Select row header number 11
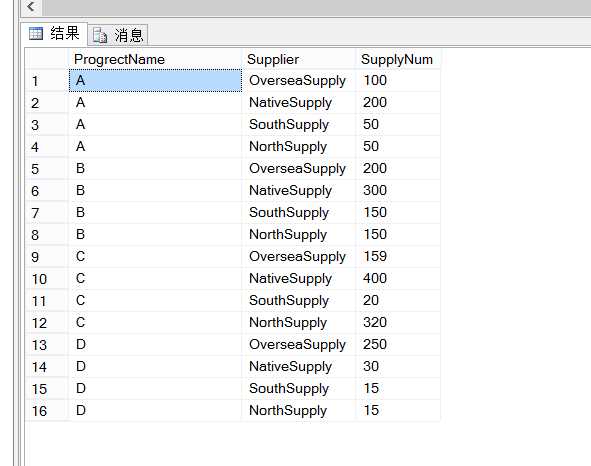This screenshot has width=591, height=466. [47, 300]
